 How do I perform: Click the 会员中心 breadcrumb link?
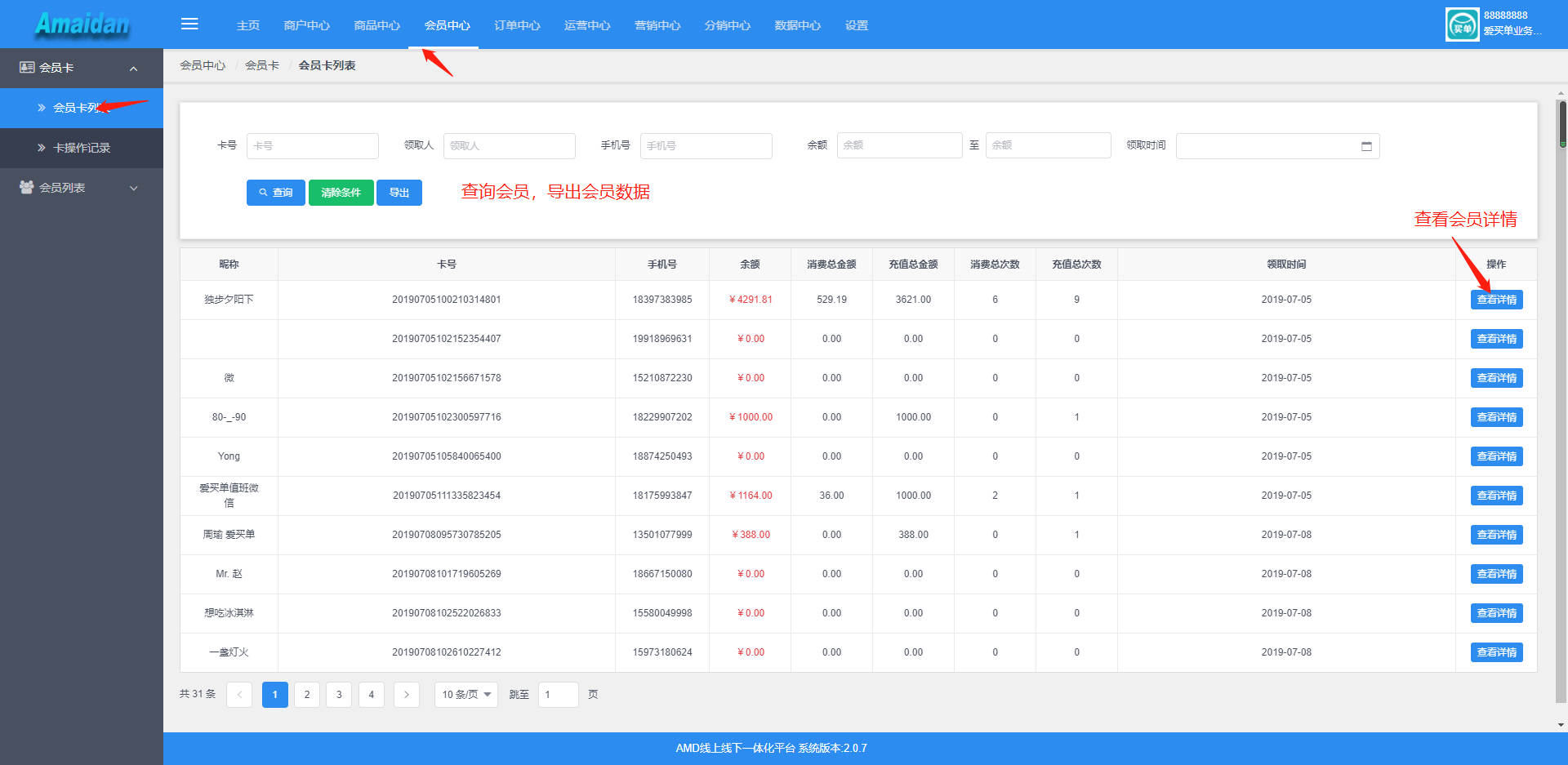pyautogui.click(x=203, y=65)
